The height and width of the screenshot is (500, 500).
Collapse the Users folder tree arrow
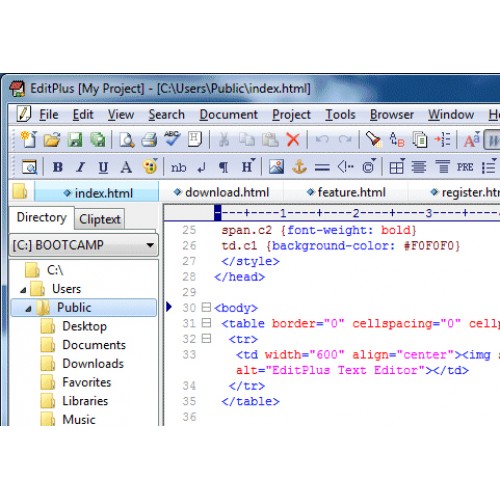[23, 290]
